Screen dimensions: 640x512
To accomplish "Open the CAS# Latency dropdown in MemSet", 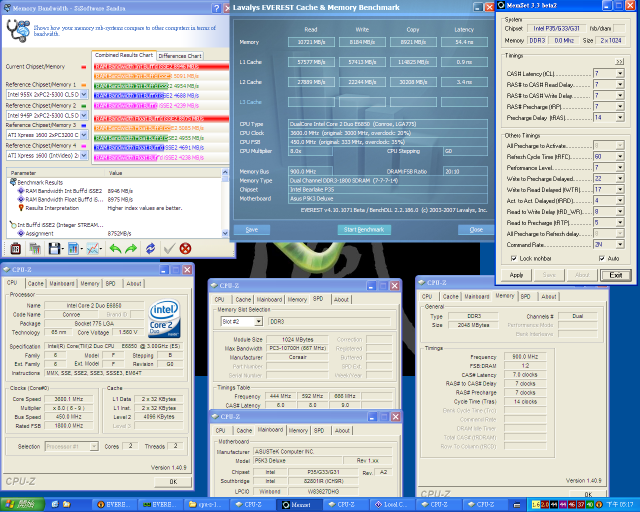I will pyautogui.click(x=620, y=73).
